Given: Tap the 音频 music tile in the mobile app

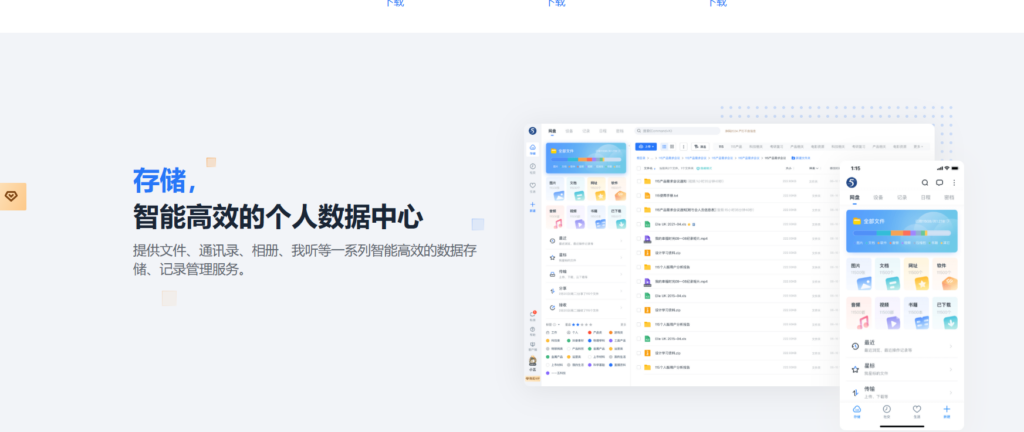Looking at the screenshot, I should point(860,313).
